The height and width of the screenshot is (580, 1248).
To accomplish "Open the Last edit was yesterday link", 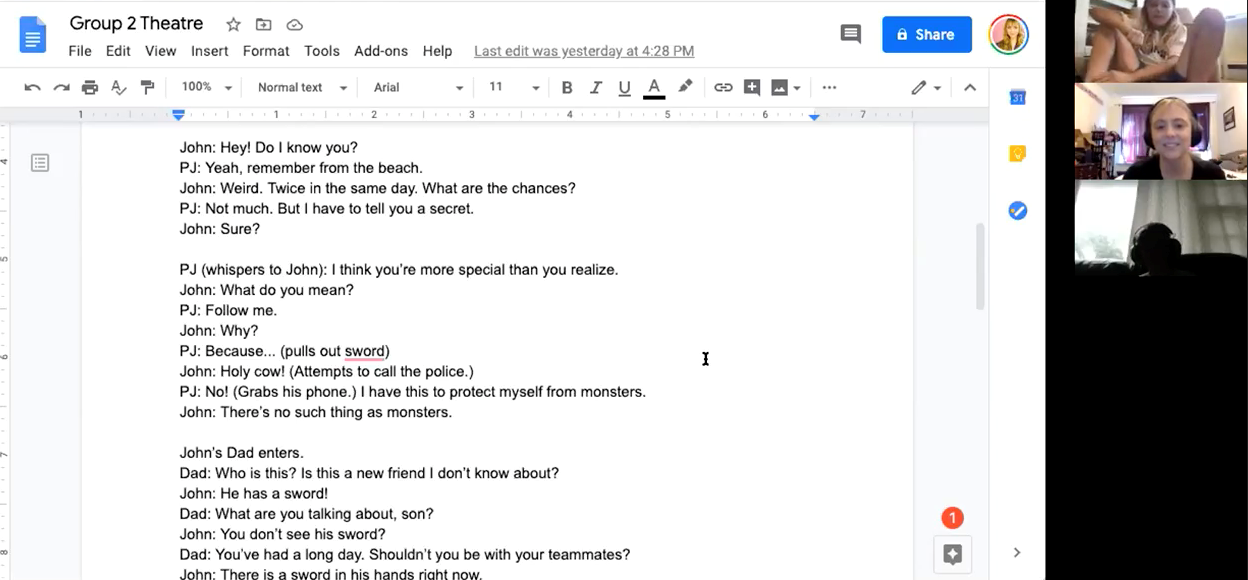I will click(584, 51).
